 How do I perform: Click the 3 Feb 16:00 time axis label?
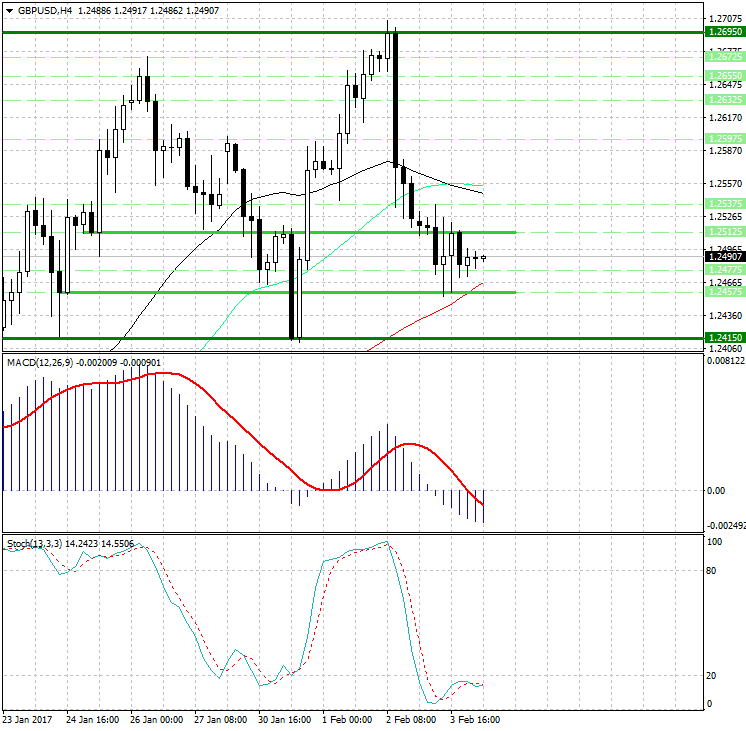[473, 719]
